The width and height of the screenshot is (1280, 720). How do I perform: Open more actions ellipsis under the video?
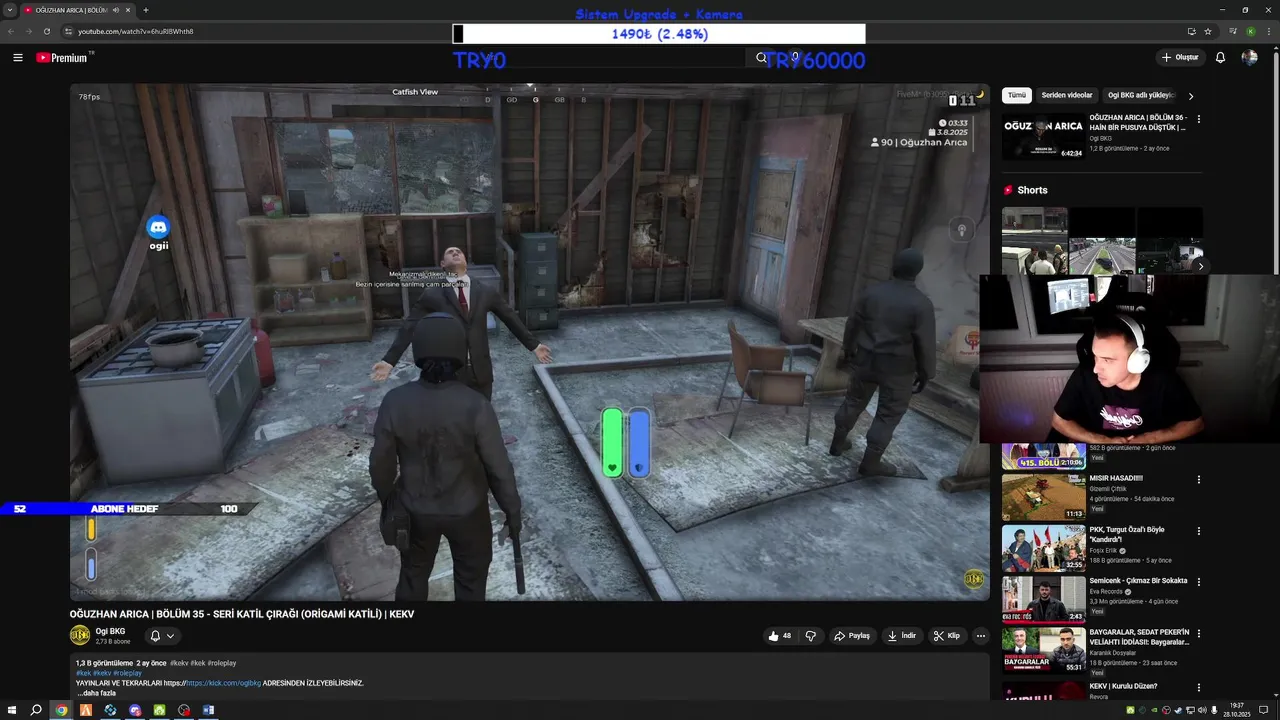(x=980, y=636)
